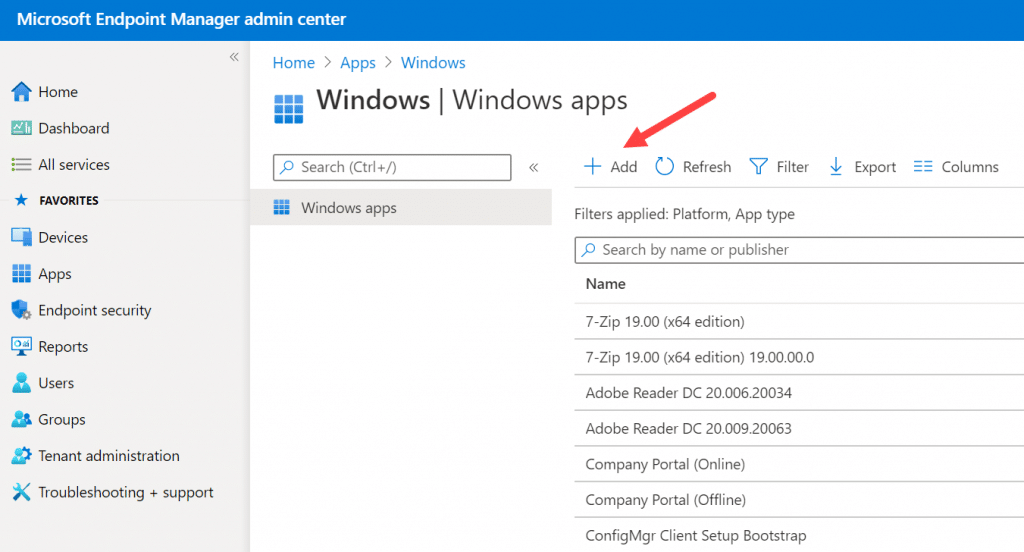The width and height of the screenshot is (1024, 552).
Task: Focus Search by name or publisher field
Action: coord(799,250)
